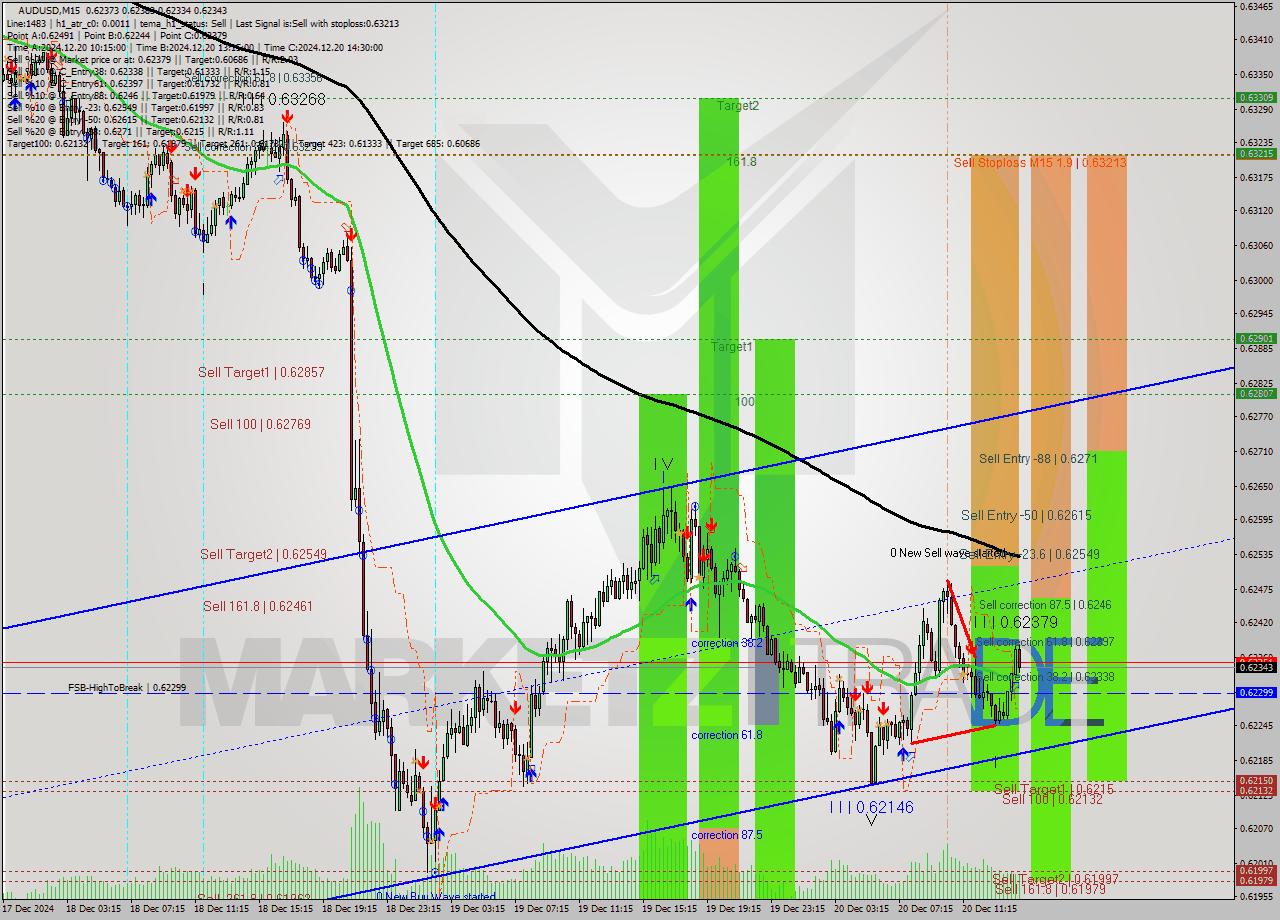This screenshot has height=920, width=1280.
Task: Click the 'correction 61.8' label
Action: pyautogui.click(x=727, y=735)
